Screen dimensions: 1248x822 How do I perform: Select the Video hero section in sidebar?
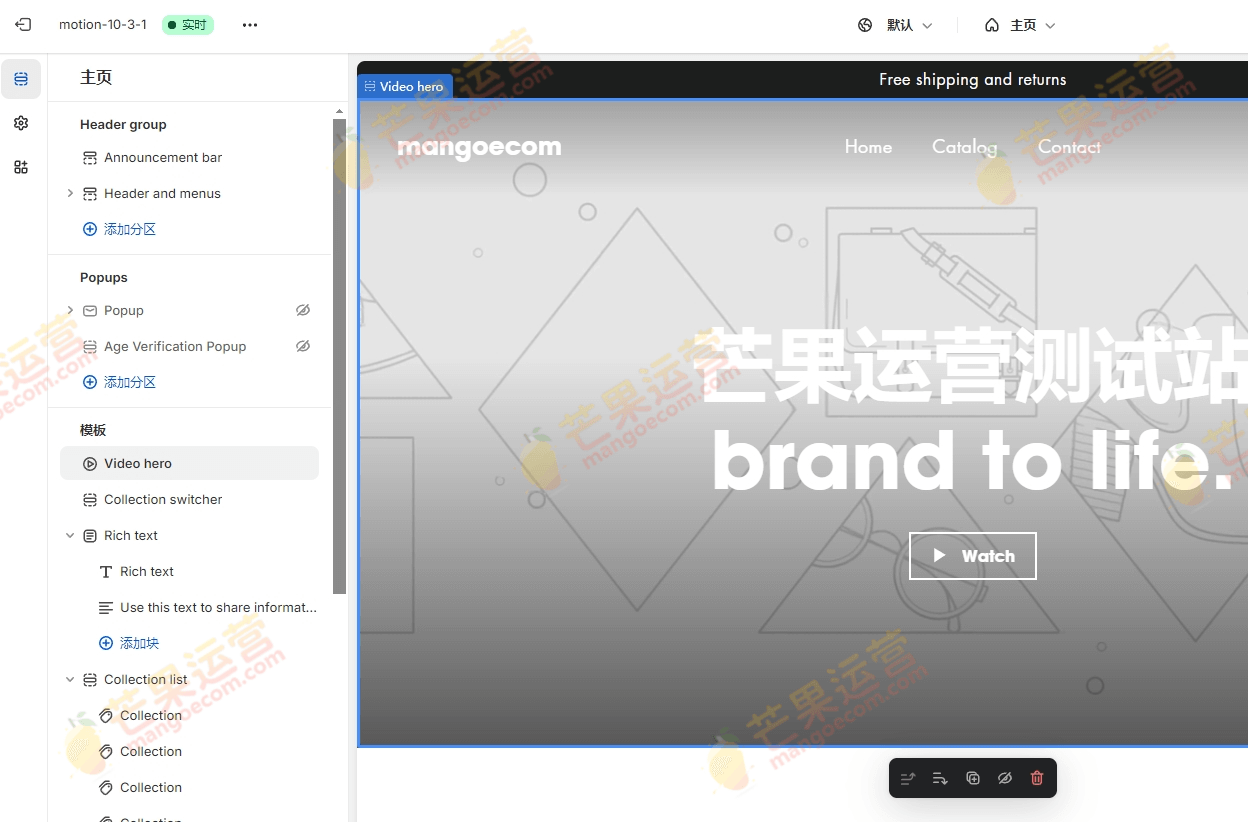click(x=189, y=464)
